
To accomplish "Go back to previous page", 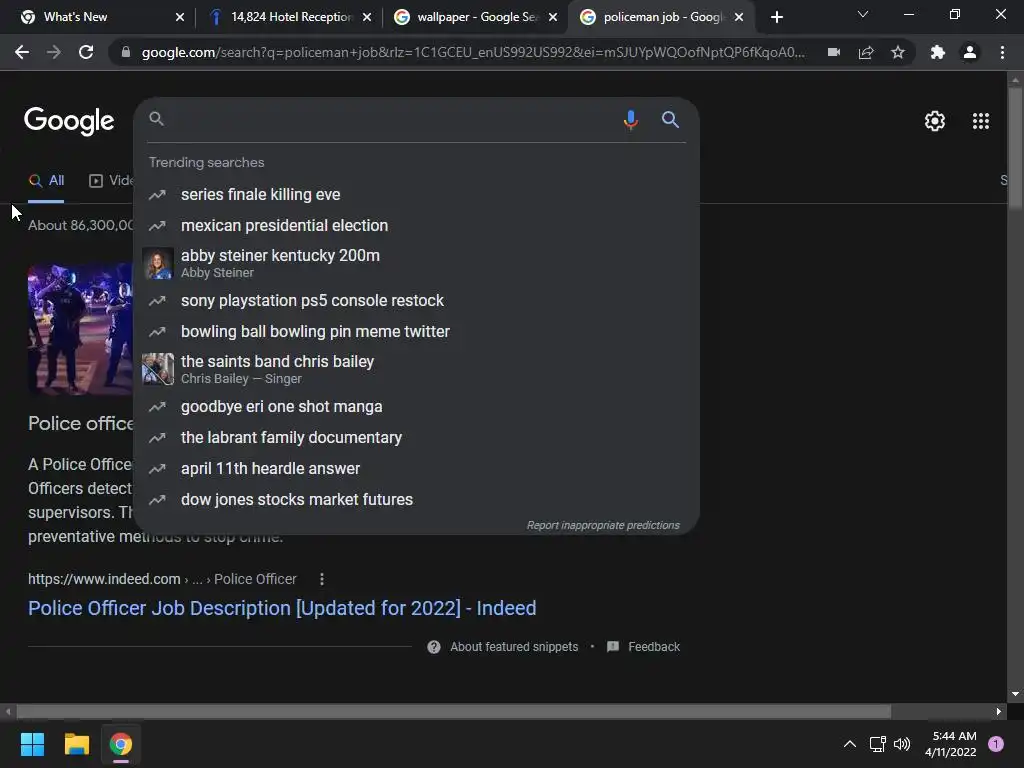I will (x=22, y=52).
